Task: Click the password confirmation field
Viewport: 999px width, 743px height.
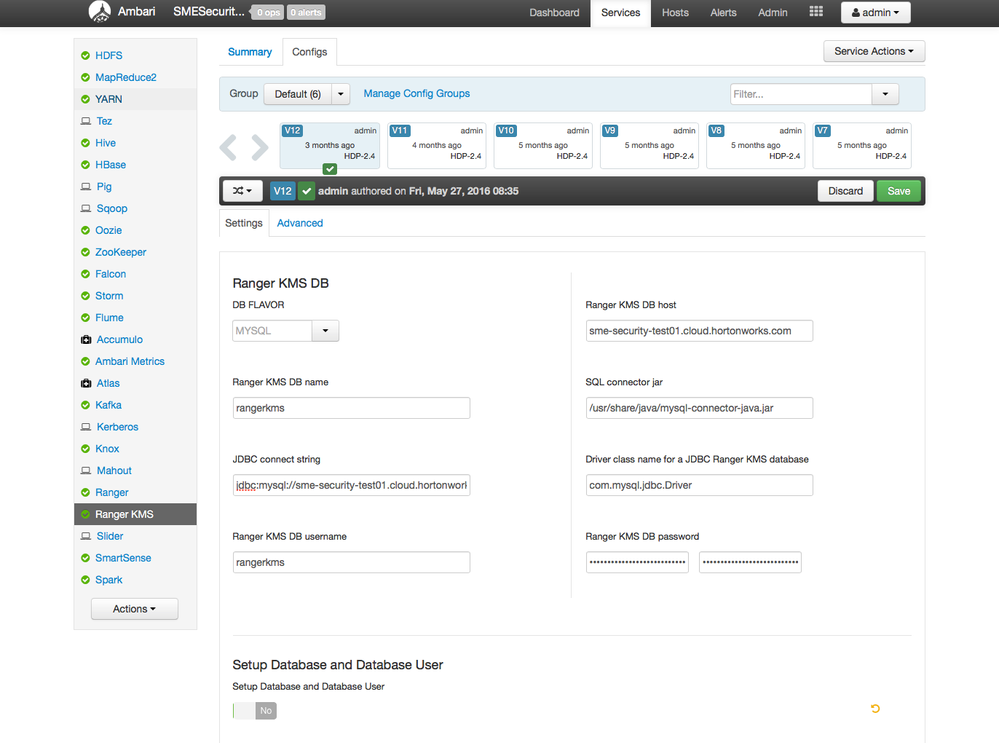Action: pyautogui.click(x=750, y=562)
